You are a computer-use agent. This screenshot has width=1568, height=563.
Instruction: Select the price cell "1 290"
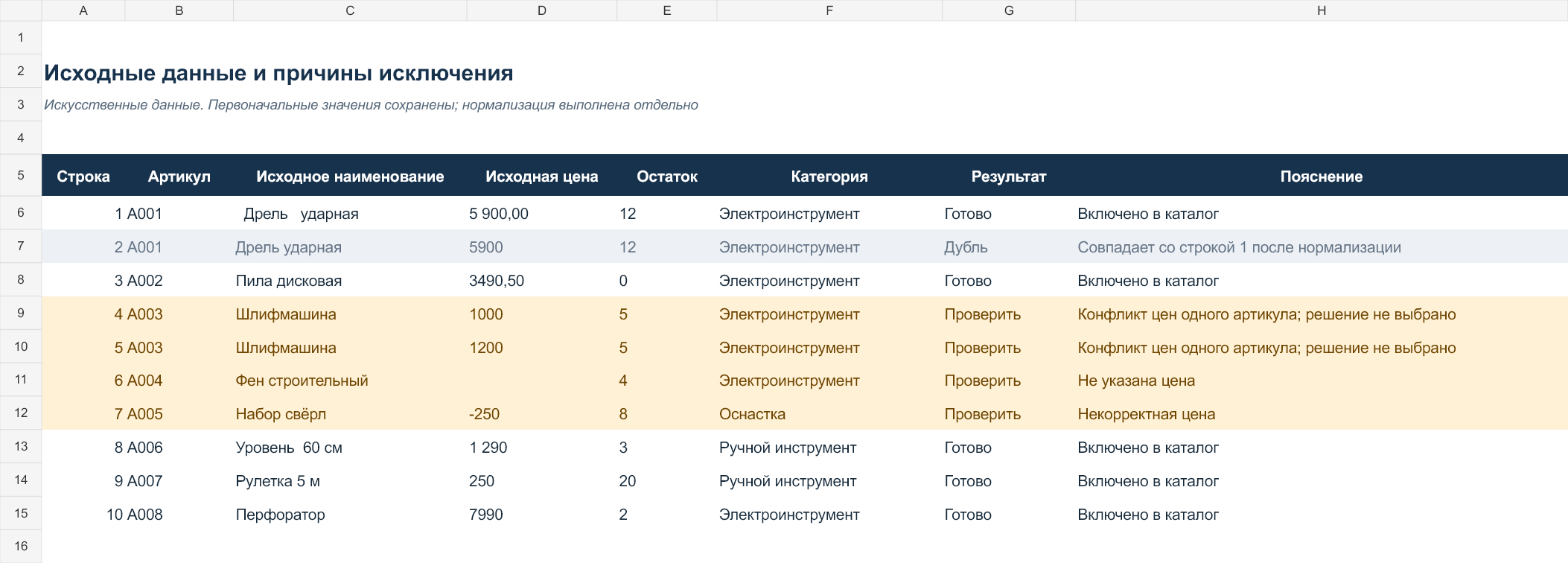[x=542, y=448]
